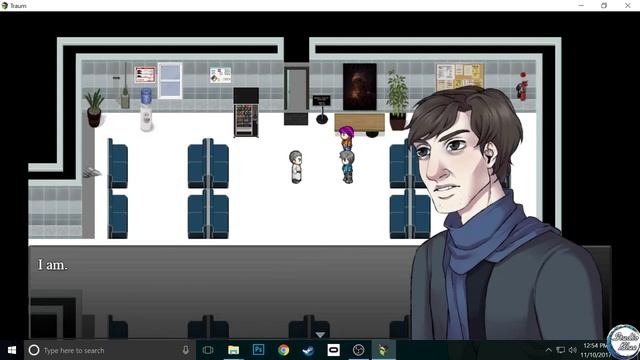Click the gray door at the back wall
This screenshot has height=360, width=640.
(296, 89)
